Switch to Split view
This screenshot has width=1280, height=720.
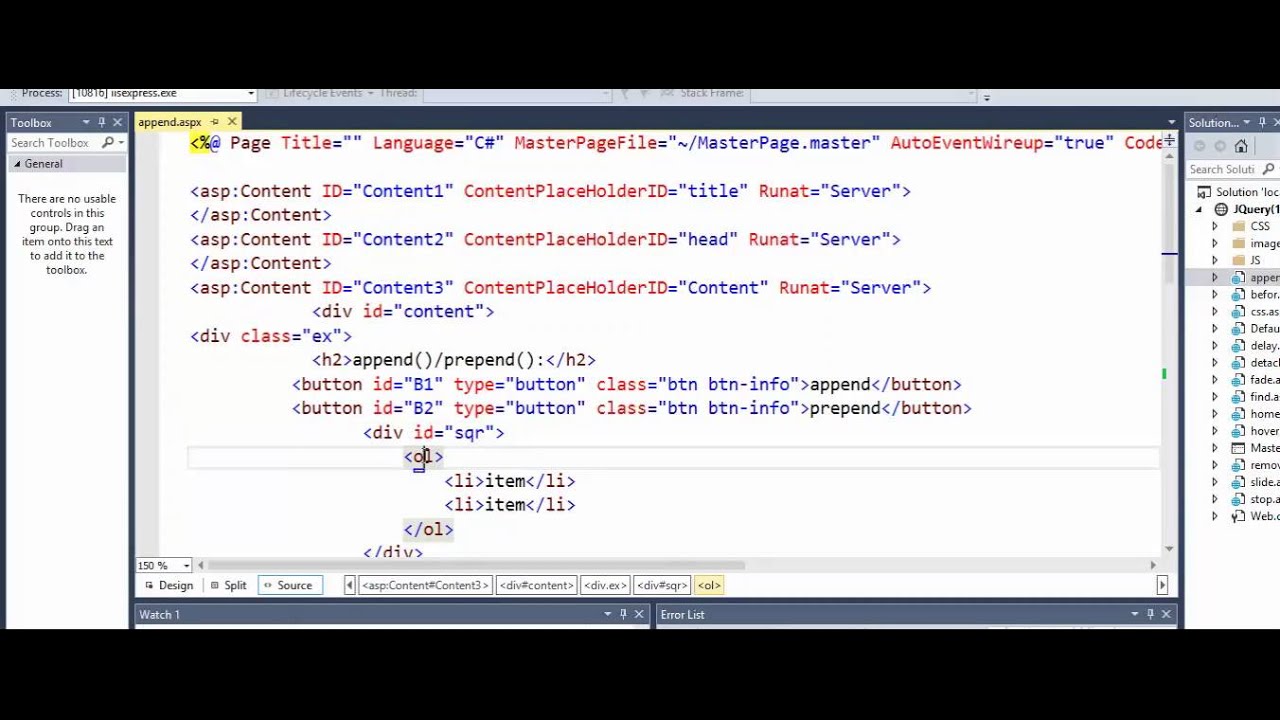click(228, 585)
